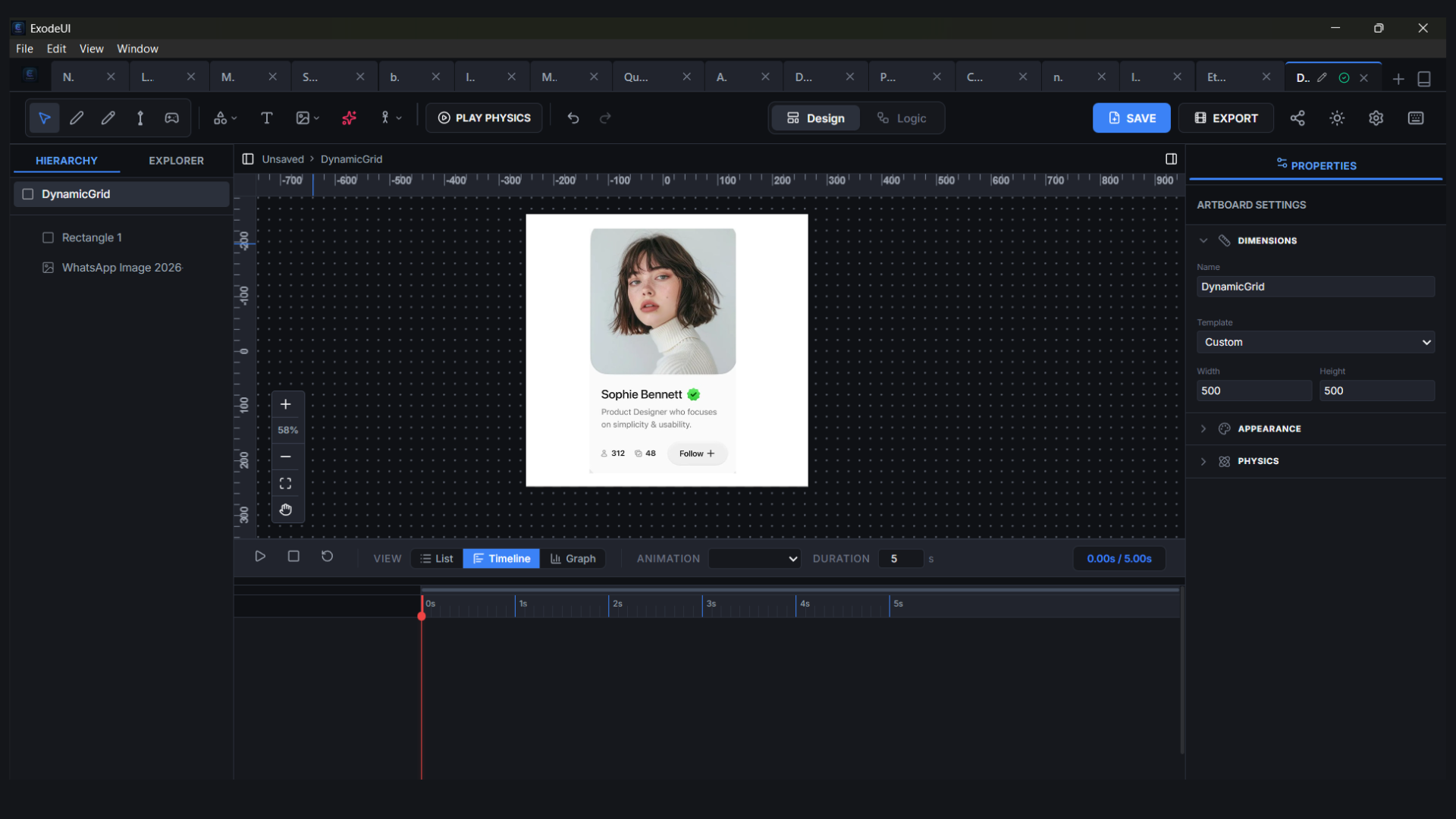
Task: Open keyboard shortcuts panel
Action: tap(1416, 118)
